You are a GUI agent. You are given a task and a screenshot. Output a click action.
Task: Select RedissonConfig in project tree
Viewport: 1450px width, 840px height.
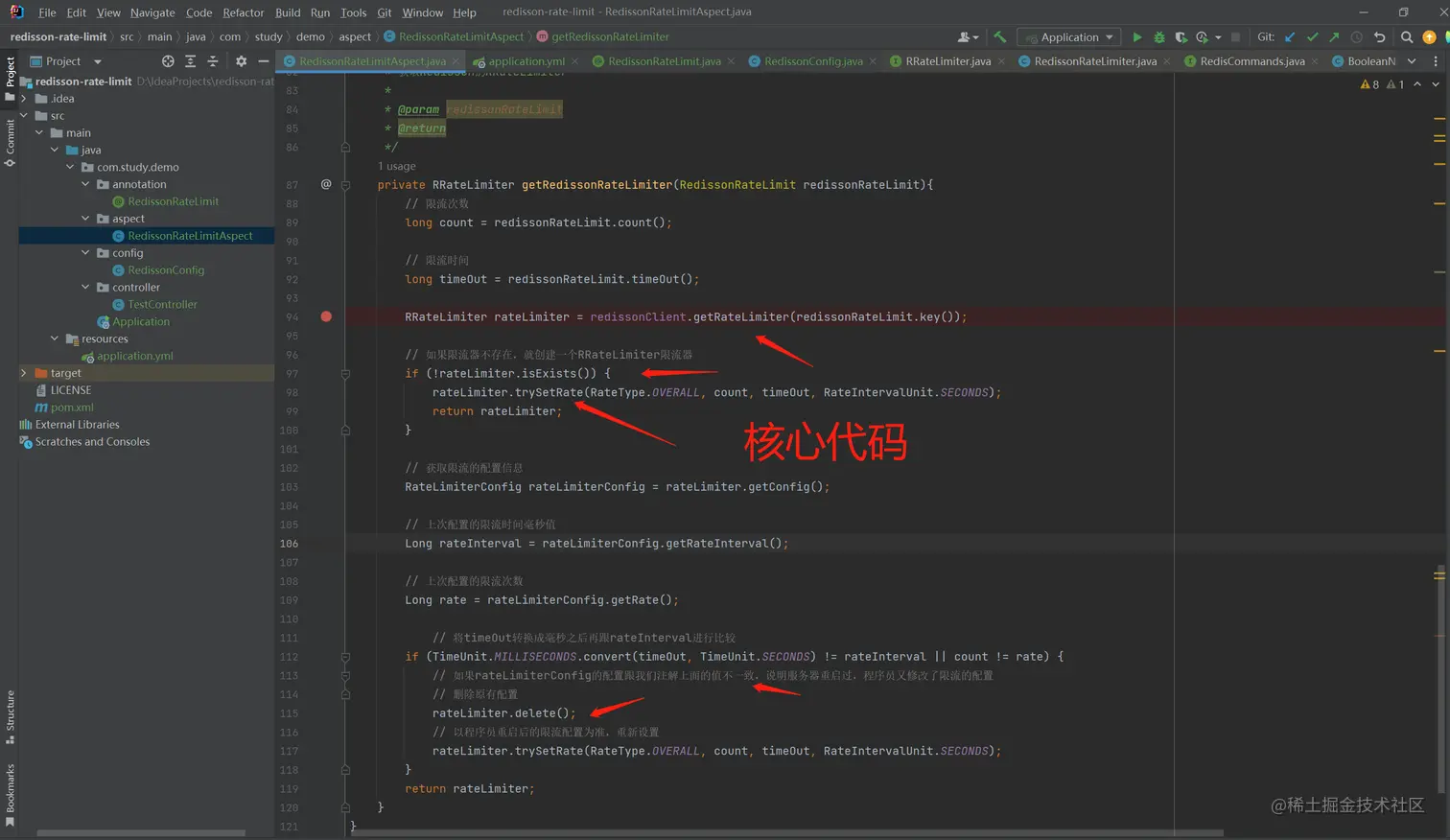click(166, 270)
